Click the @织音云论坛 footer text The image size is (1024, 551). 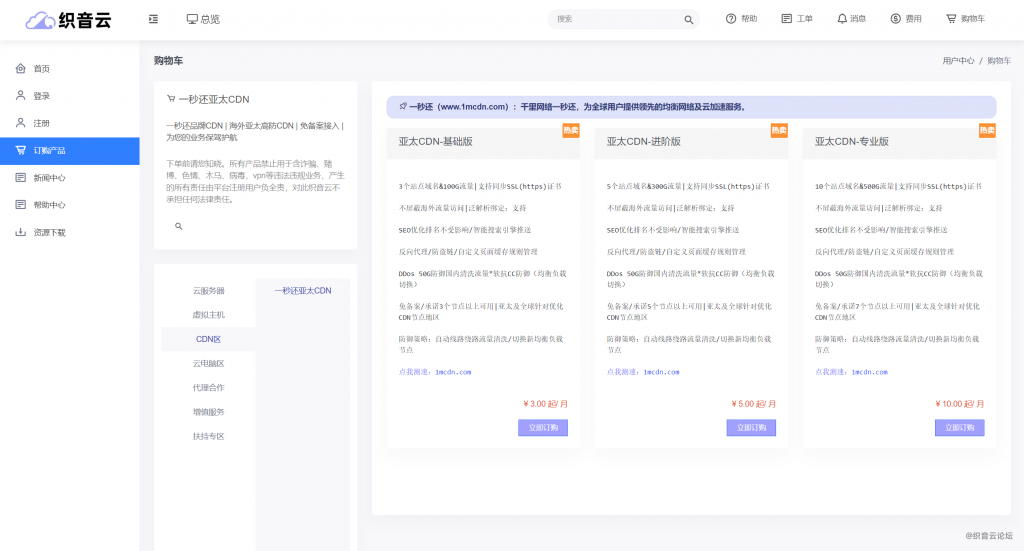989,535
